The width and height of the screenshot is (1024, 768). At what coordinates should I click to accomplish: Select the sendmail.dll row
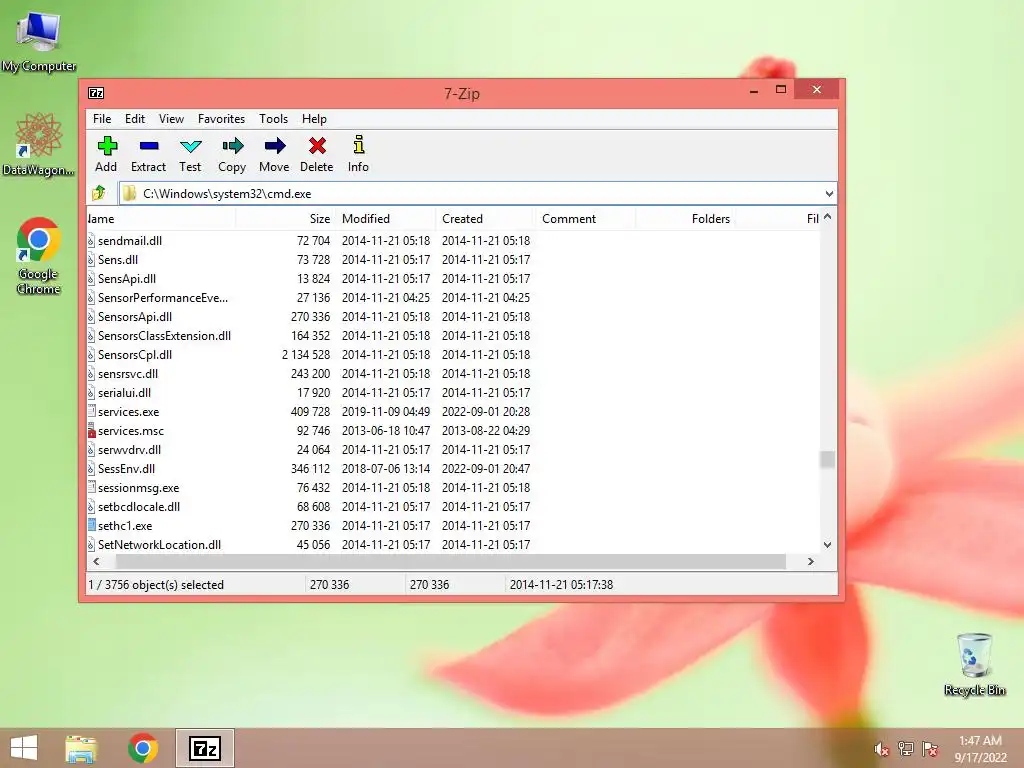pos(453,241)
